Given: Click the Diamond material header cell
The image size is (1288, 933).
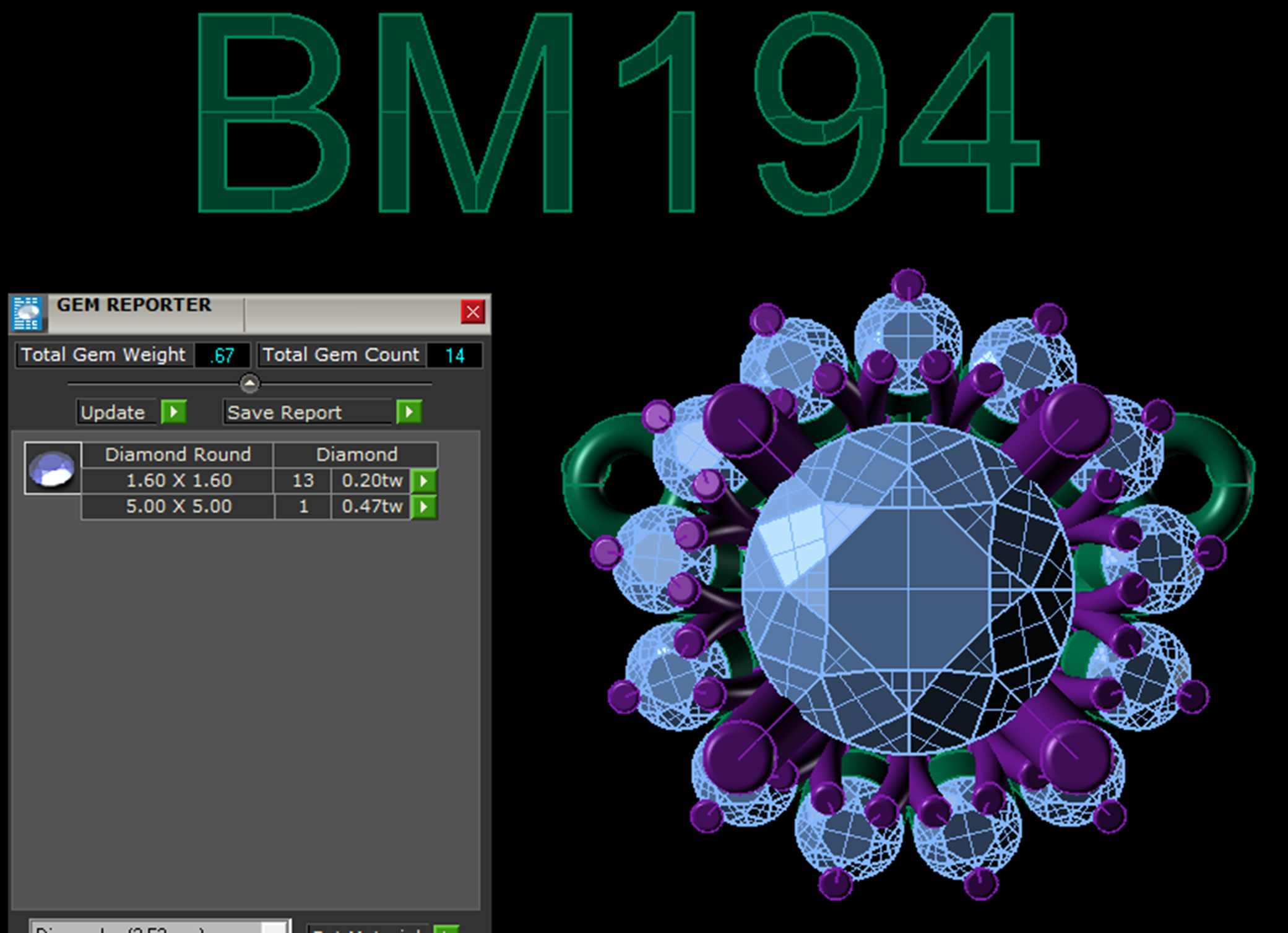Looking at the screenshot, I should pyautogui.click(x=357, y=455).
